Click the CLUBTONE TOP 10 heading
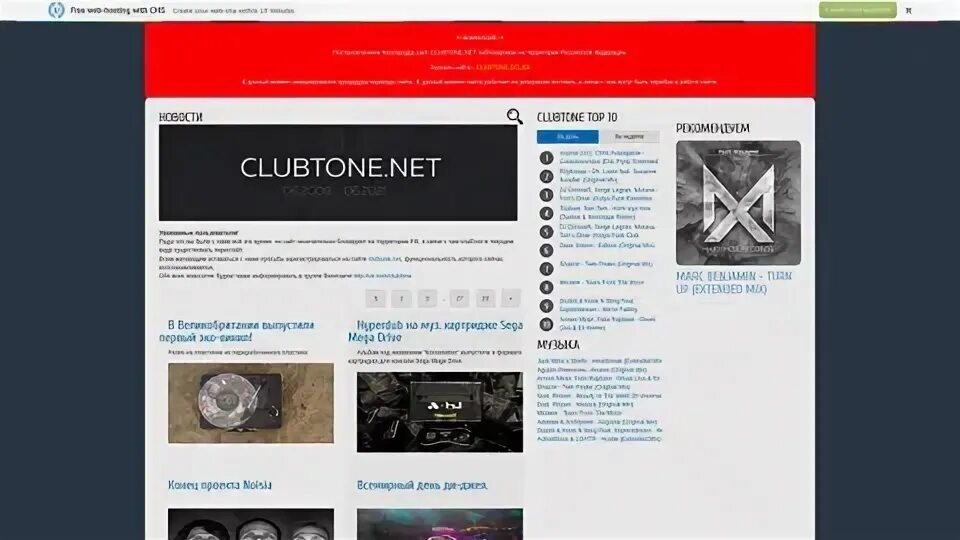960x540 pixels. 577,117
